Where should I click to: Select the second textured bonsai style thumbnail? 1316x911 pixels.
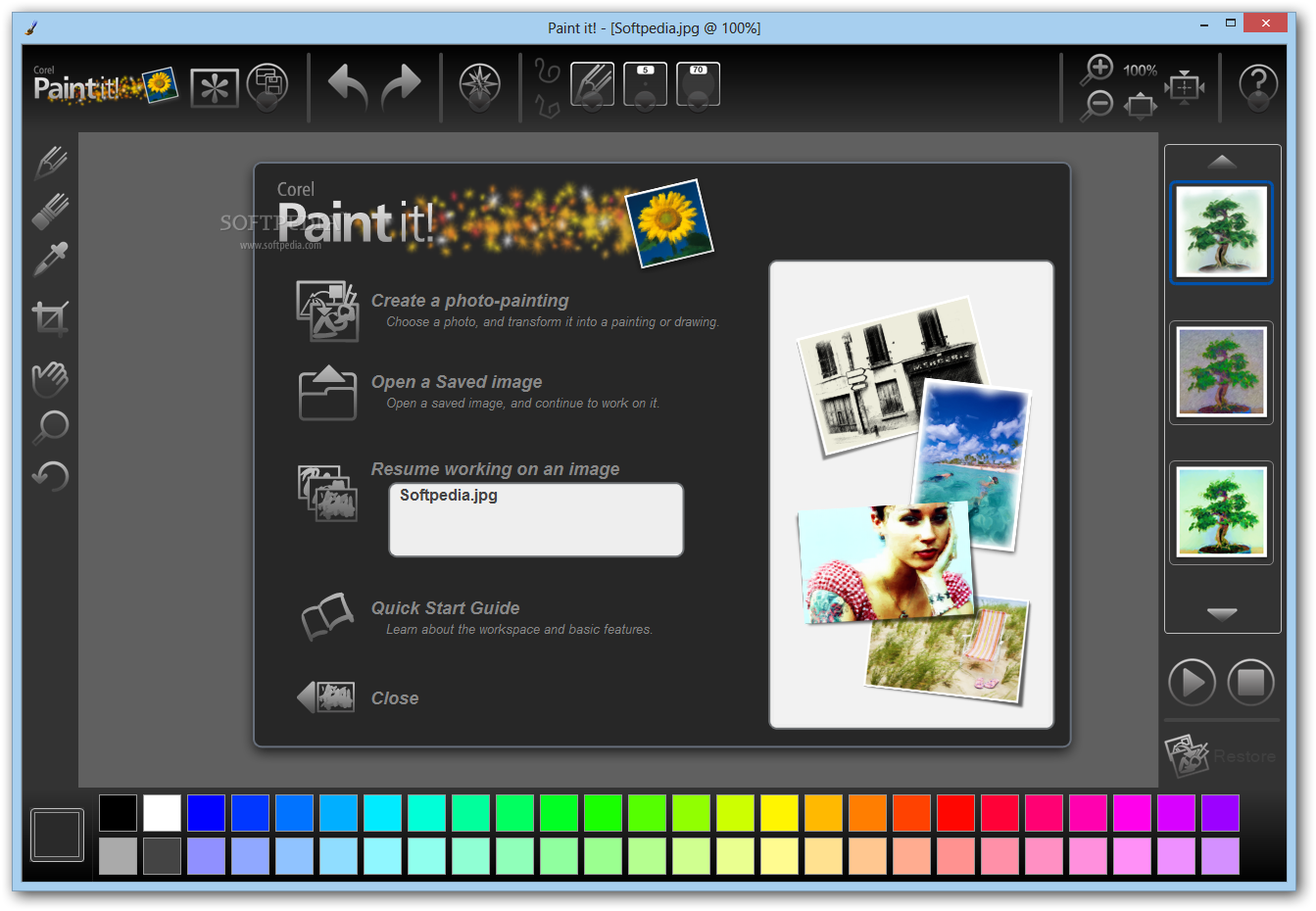click(x=1221, y=372)
